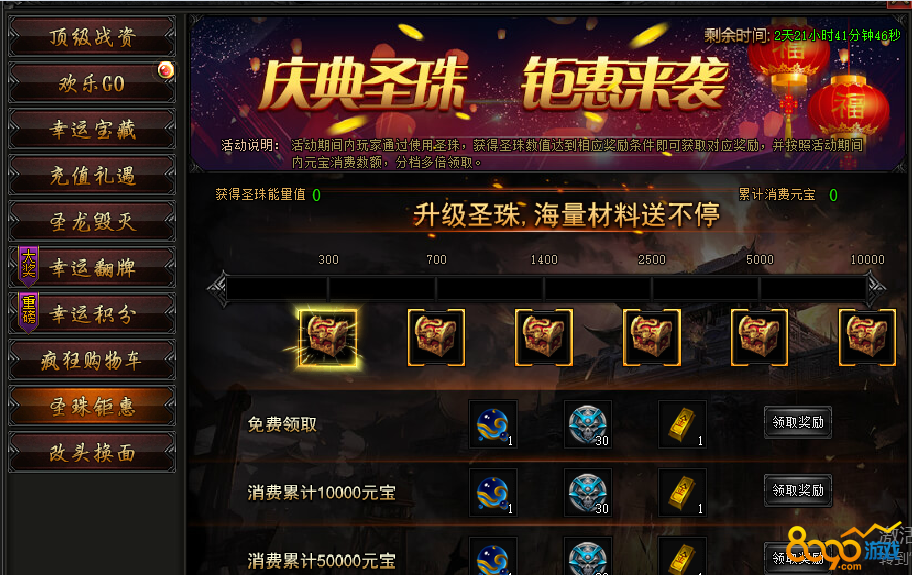Switch to the 改头换面 tab
Screen dimensions: 912x575
92,452
